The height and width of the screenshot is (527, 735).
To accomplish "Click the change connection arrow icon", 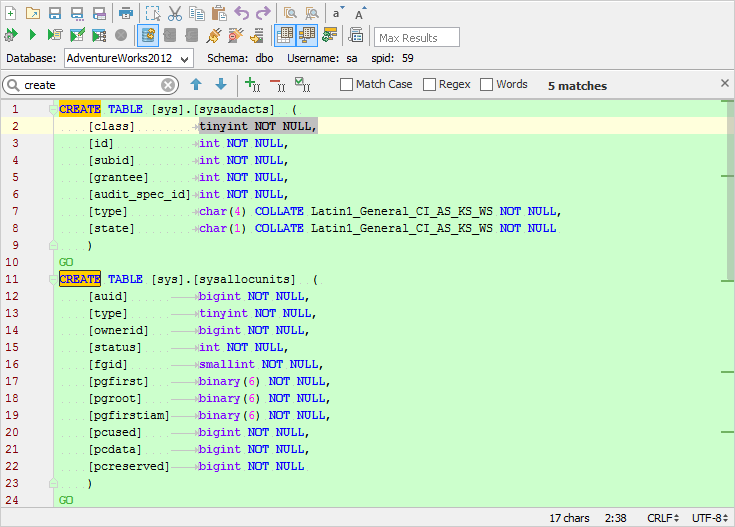I will tap(257, 35).
